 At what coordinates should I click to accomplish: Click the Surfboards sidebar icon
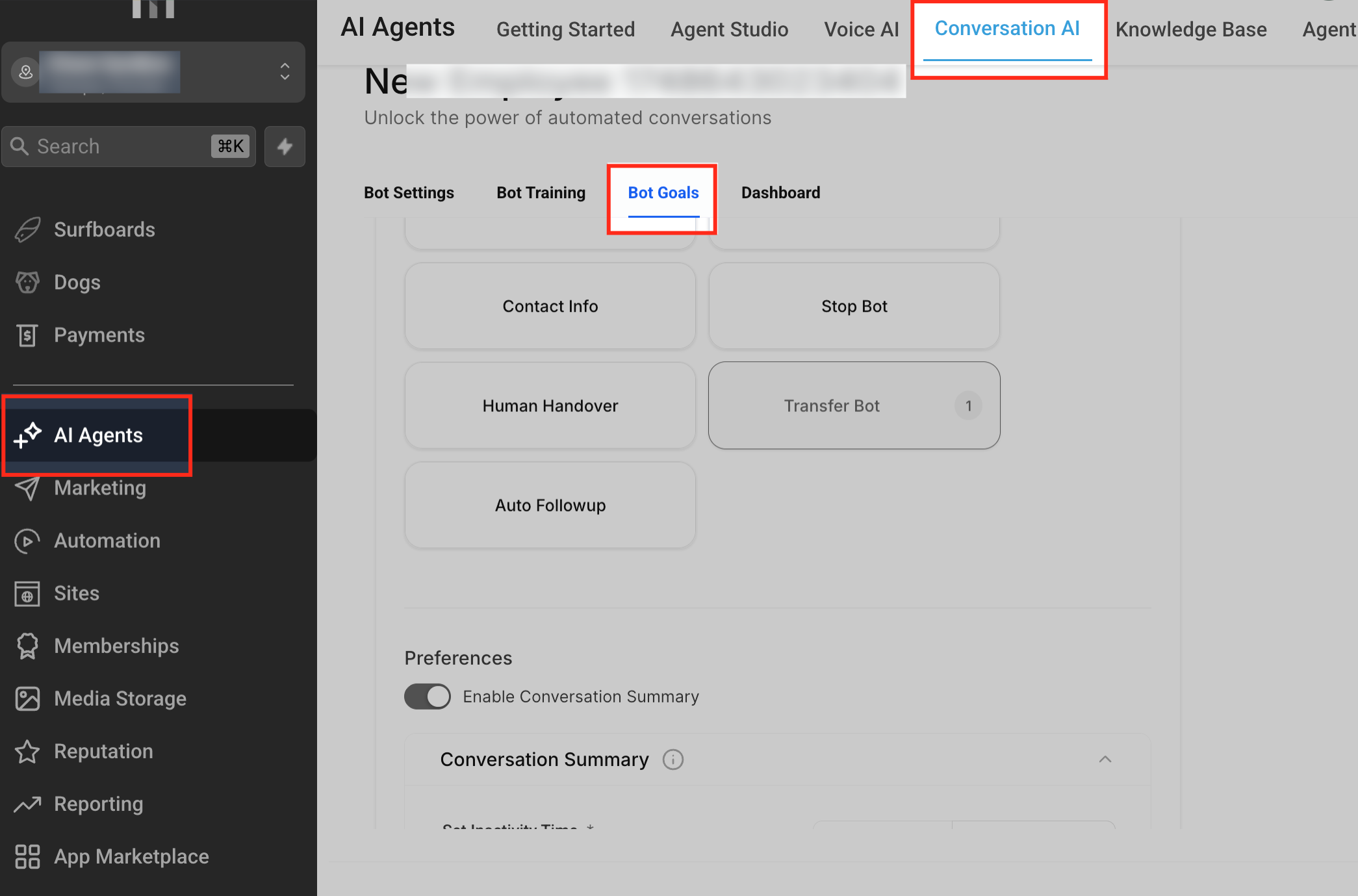click(x=27, y=230)
